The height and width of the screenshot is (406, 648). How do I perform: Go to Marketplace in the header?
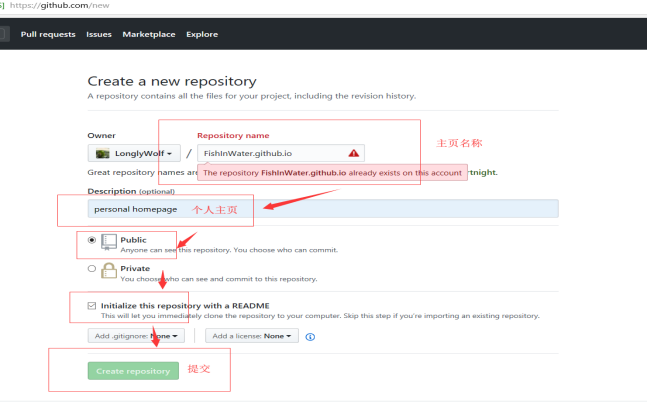[149, 34]
